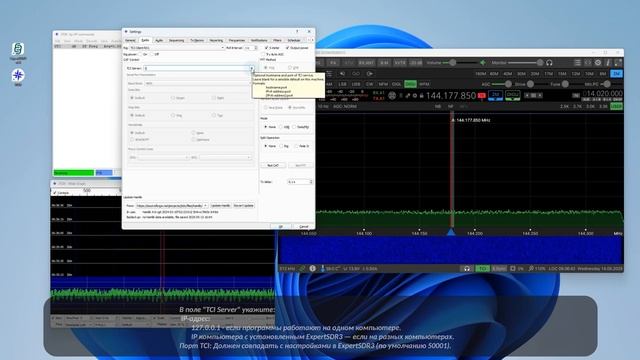Click the headphones icon in ExpertSDR3 status bar

pos(467,269)
